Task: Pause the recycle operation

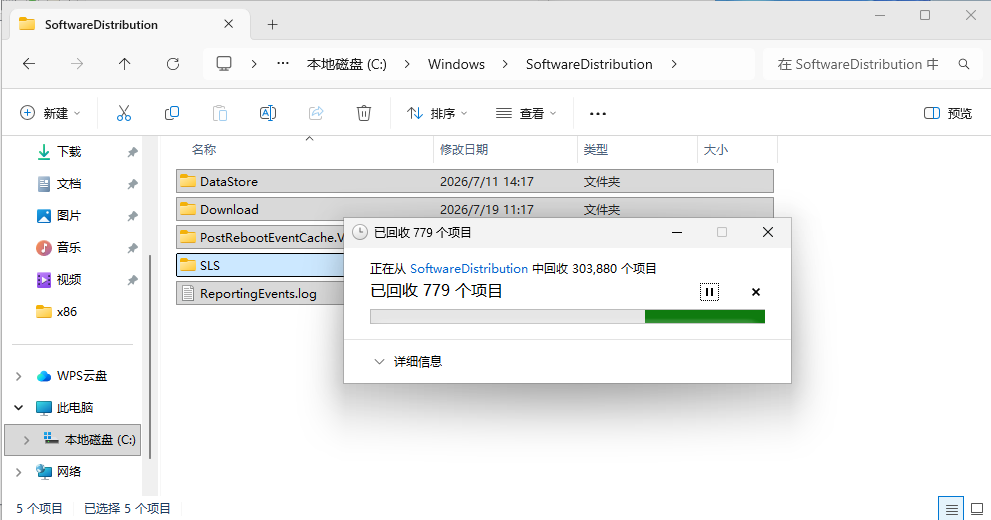Action: coord(709,292)
